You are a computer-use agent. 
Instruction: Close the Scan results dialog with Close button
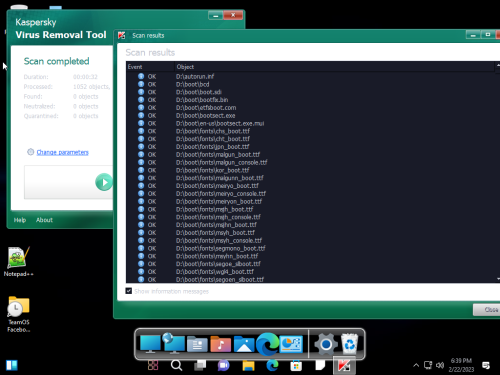487,310
